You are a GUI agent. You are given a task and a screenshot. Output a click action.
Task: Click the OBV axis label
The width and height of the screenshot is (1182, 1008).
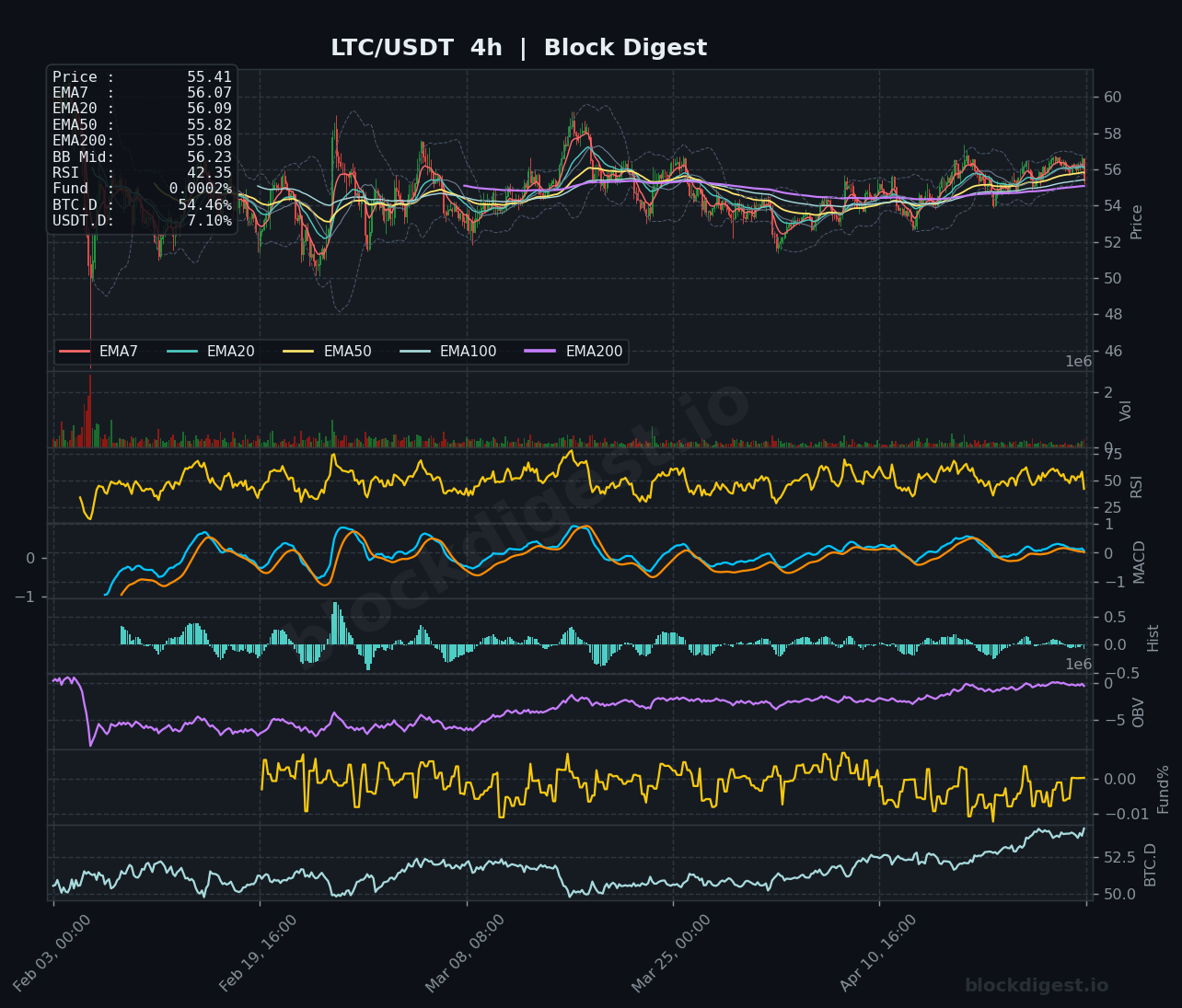tap(1139, 713)
